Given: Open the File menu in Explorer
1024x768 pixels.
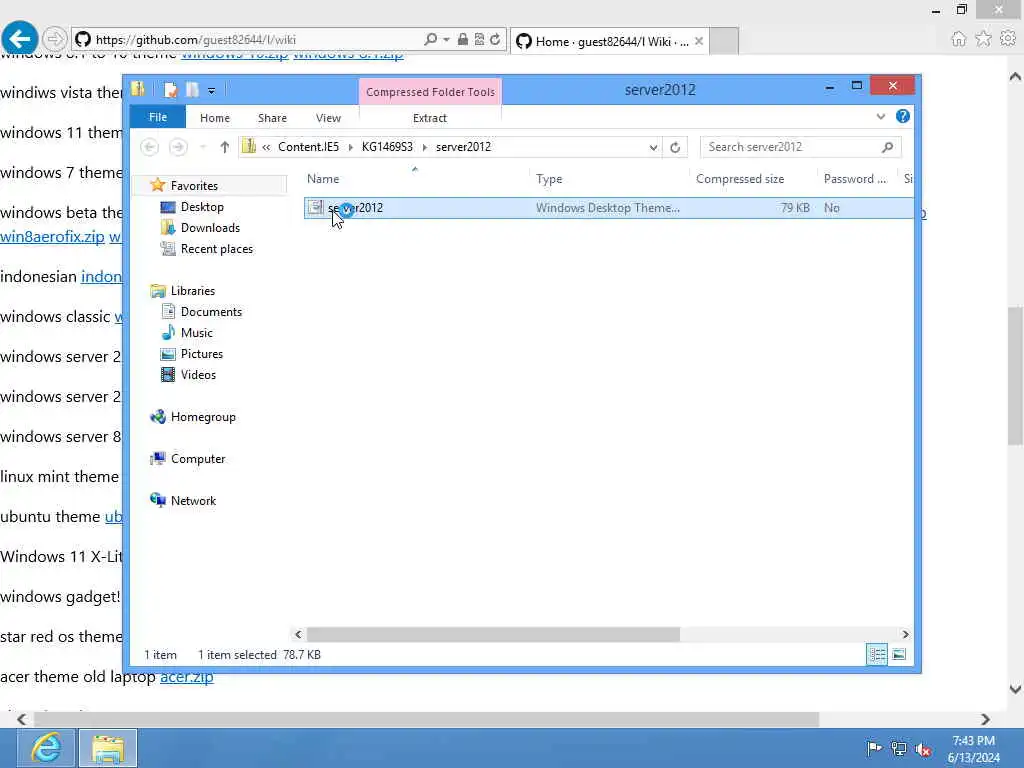Looking at the screenshot, I should (158, 117).
